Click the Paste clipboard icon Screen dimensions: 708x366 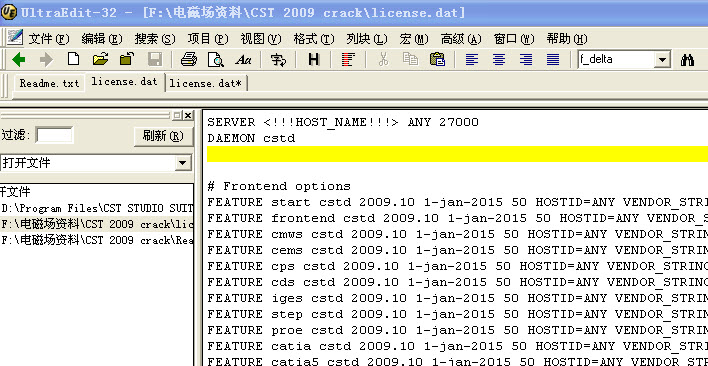pyautogui.click(x=438, y=60)
